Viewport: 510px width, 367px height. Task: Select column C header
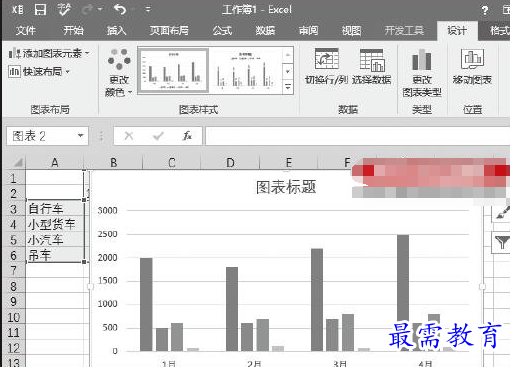coord(172,163)
